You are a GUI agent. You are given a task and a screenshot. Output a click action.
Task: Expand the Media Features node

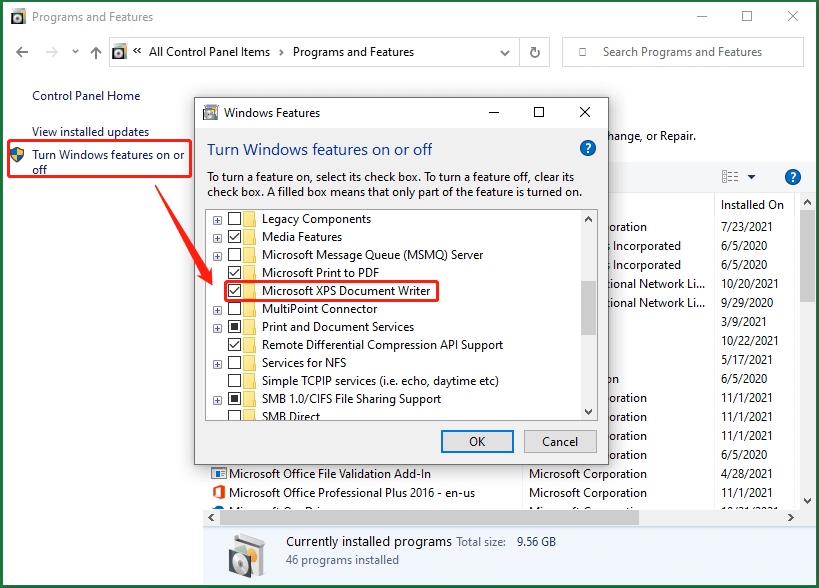(x=217, y=238)
